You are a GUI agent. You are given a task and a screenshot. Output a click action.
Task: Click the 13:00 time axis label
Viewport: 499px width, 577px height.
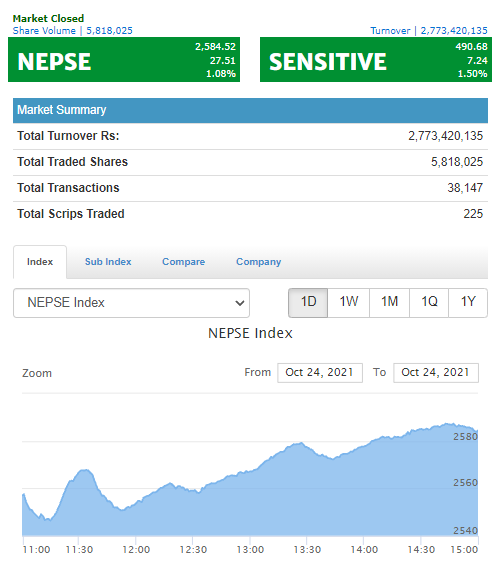(x=250, y=550)
